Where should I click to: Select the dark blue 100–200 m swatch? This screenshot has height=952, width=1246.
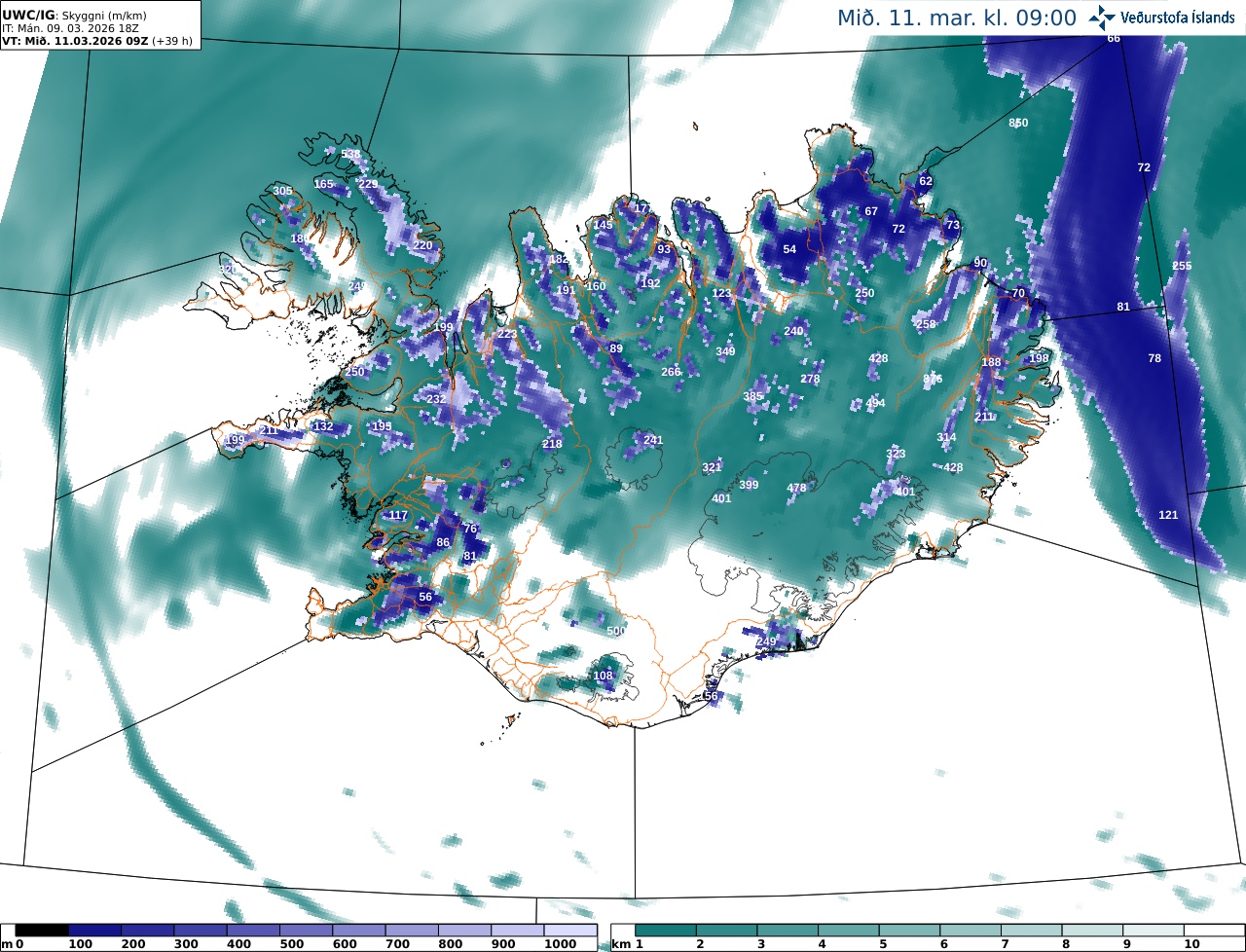[x=94, y=932]
